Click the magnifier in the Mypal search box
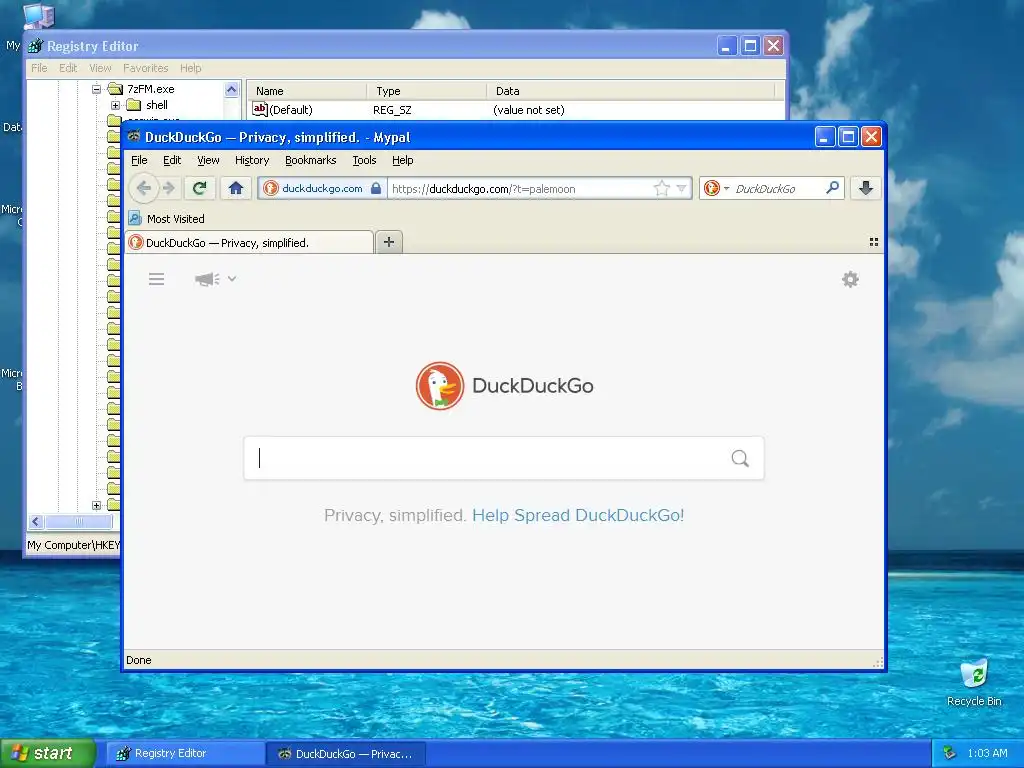 [x=833, y=188]
